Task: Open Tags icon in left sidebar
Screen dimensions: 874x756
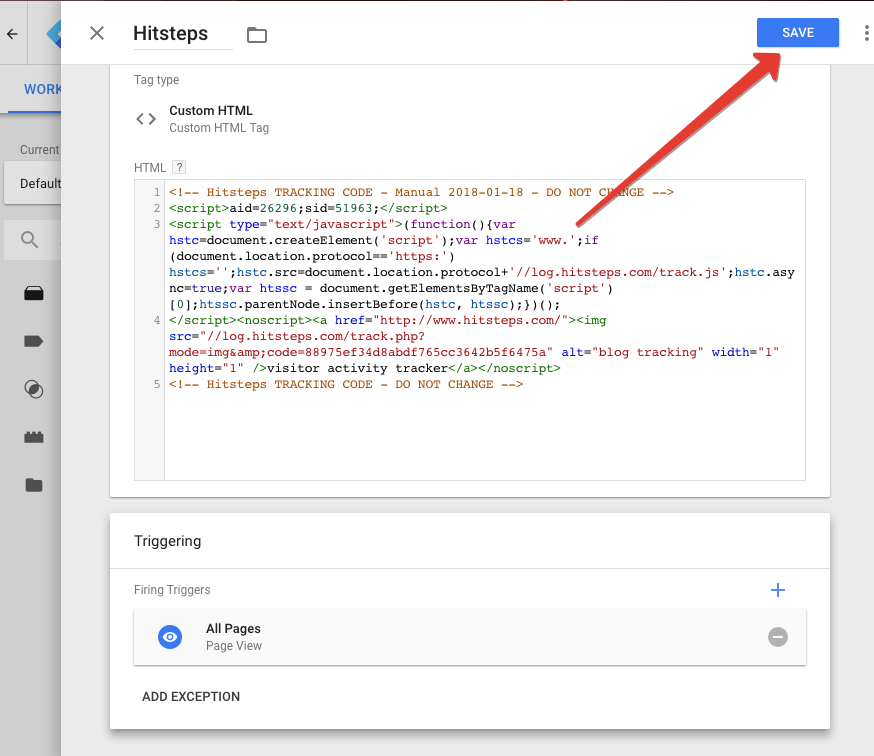Action: [33, 341]
